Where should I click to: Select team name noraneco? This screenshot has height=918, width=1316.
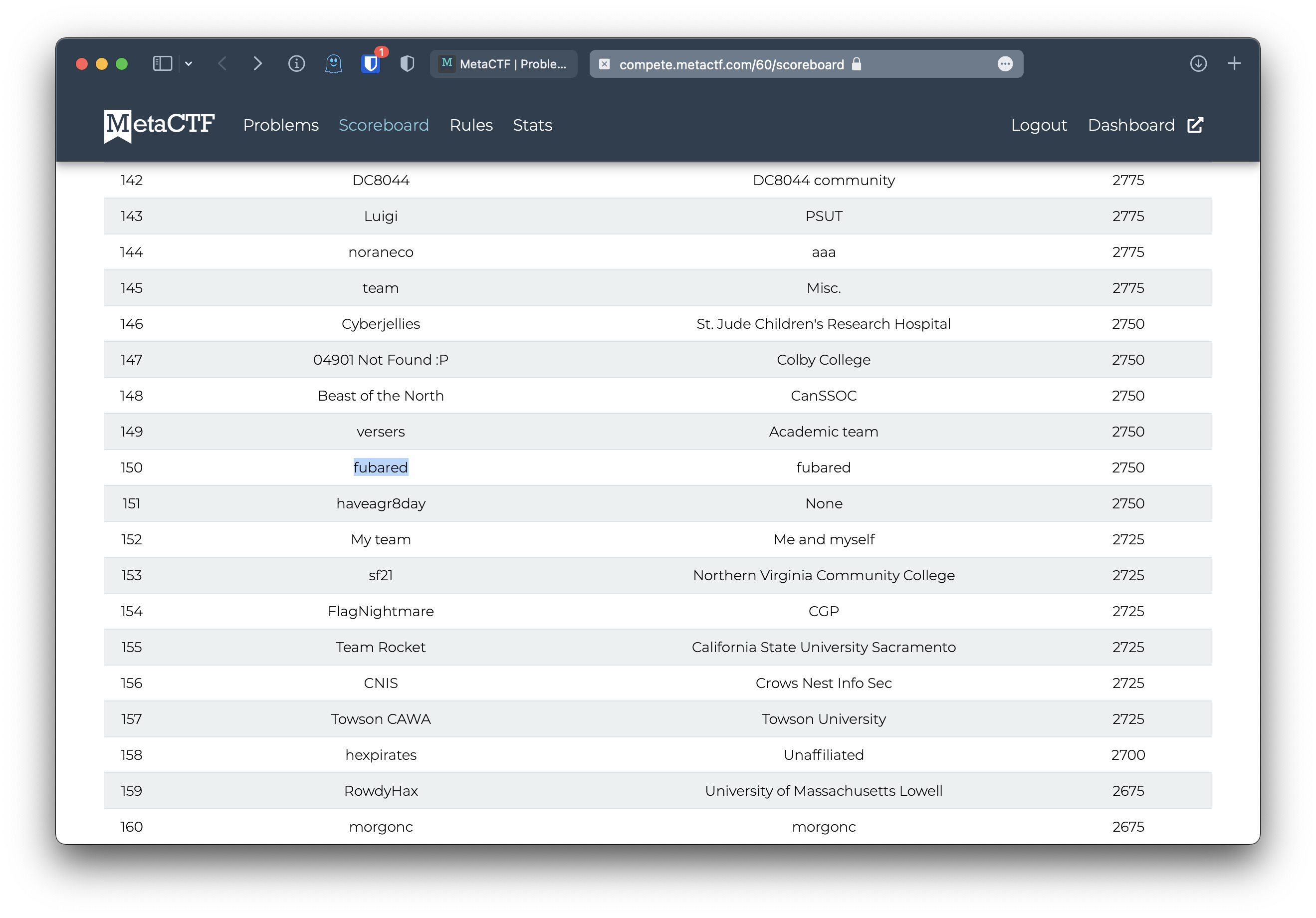(381, 252)
